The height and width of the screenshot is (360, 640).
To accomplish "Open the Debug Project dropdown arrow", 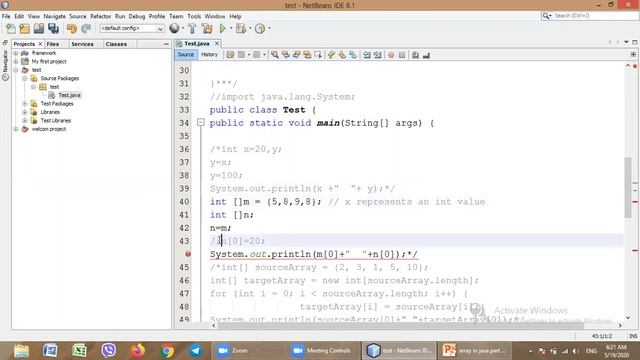I will tap(250, 29).
